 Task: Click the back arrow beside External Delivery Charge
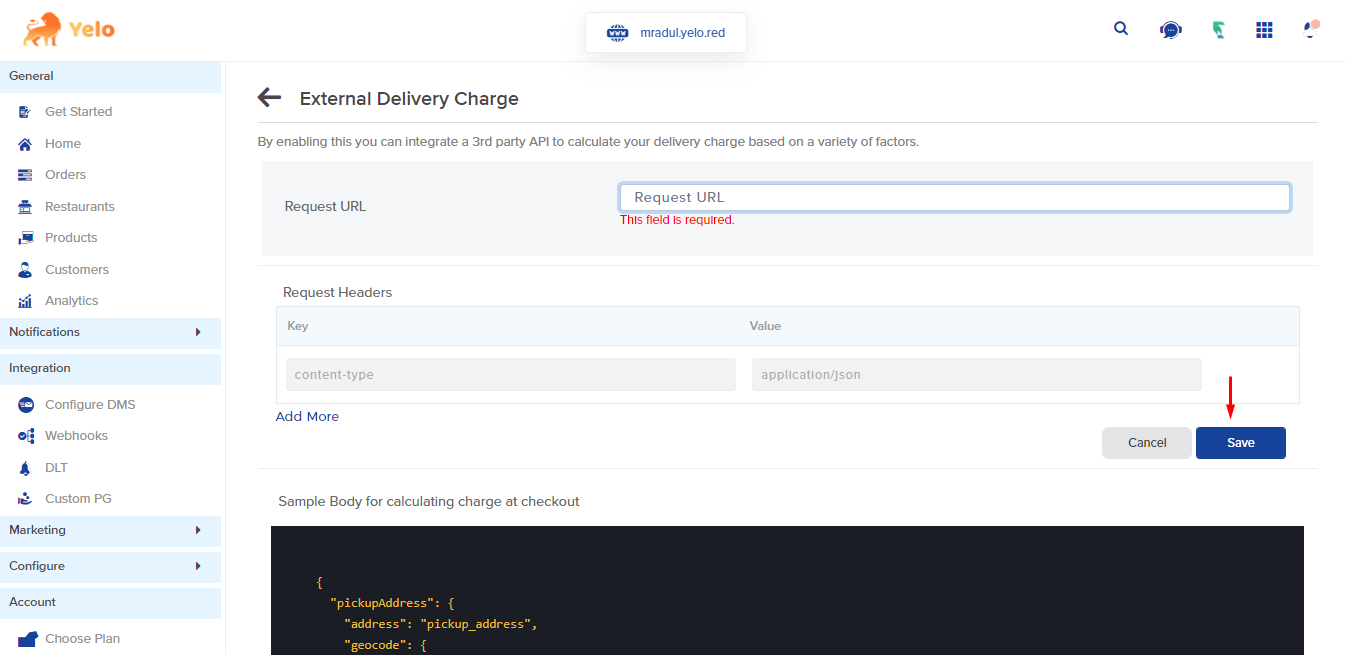(x=269, y=97)
